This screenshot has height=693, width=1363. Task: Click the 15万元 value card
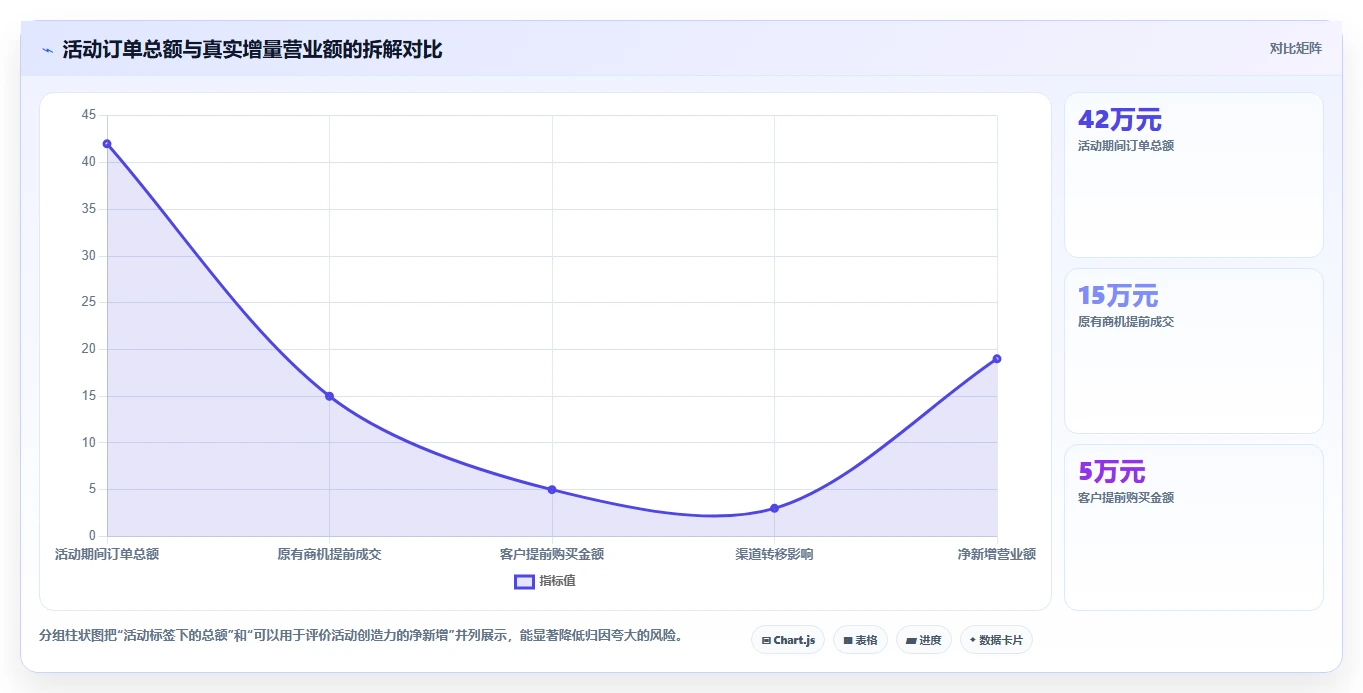click(x=1194, y=351)
